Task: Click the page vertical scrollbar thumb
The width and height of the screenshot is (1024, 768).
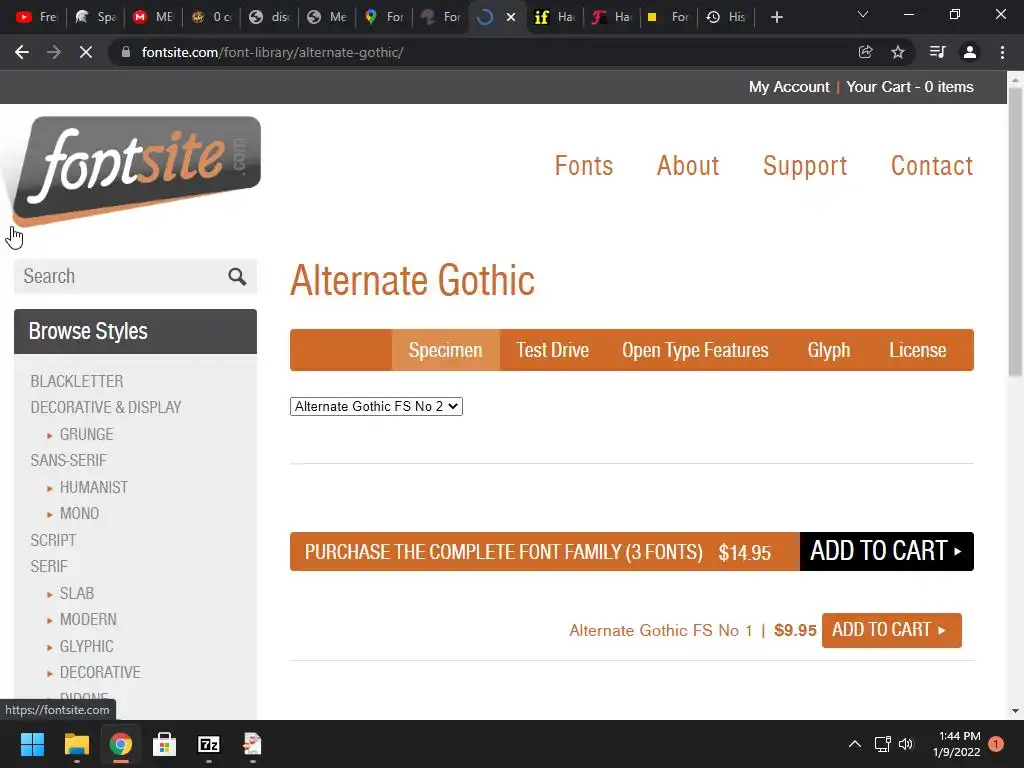Action: click(x=1015, y=232)
